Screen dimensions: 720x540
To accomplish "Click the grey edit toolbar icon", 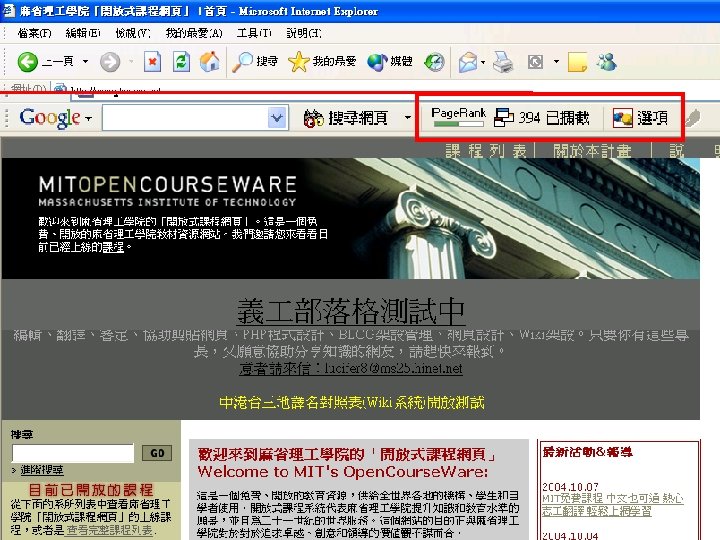I will (x=535, y=62).
